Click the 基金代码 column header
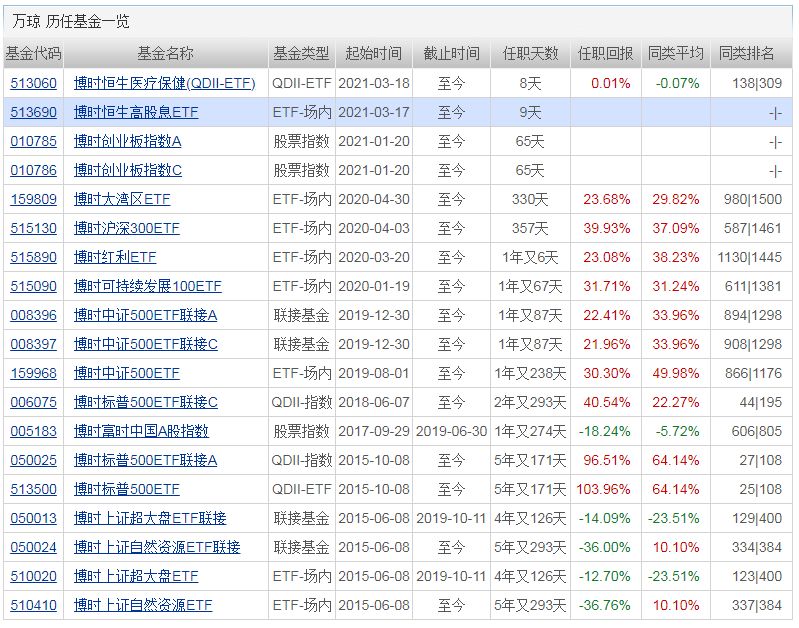Image resolution: width=799 pixels, height=628 pixels. point(33,54)
